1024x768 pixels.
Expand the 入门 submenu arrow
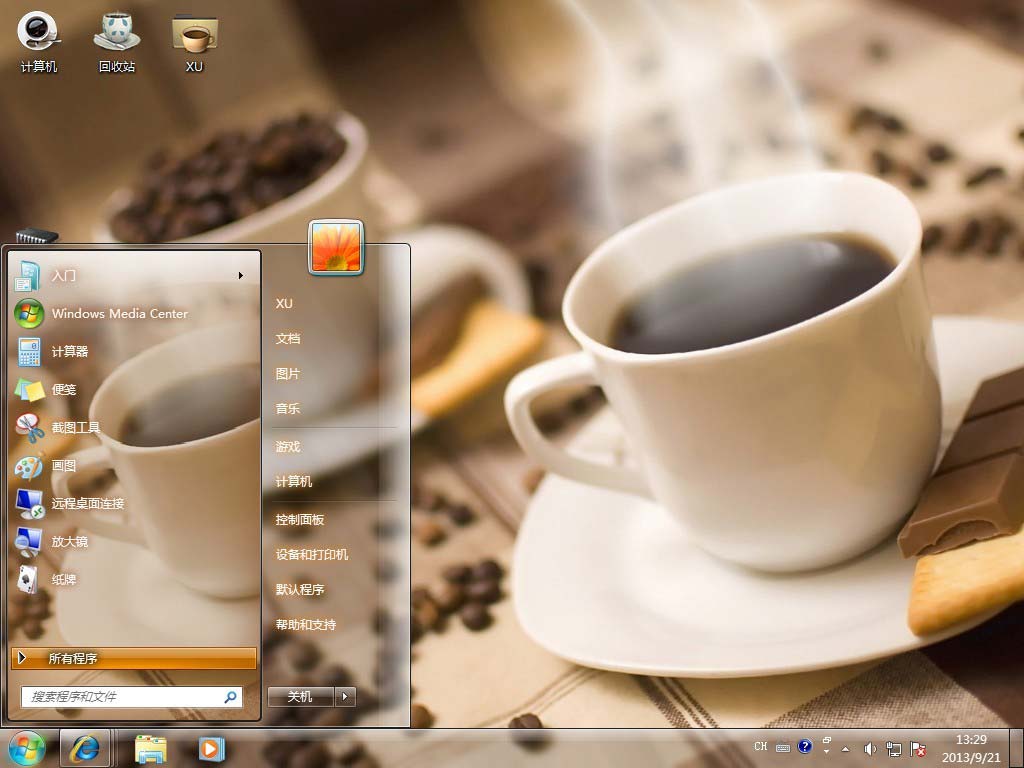click(x=240, y=276)
